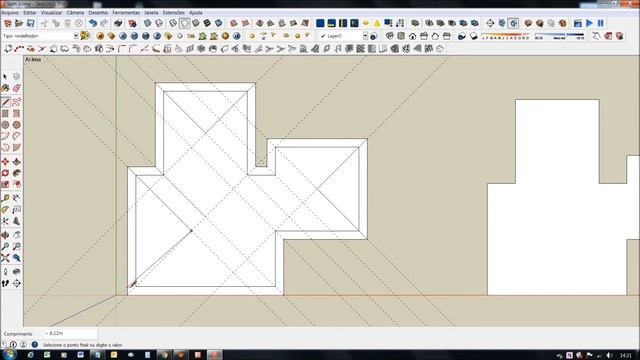Select the Zoom Window tool
Viewport: 640px width, 360px height.
pos(16,247)
